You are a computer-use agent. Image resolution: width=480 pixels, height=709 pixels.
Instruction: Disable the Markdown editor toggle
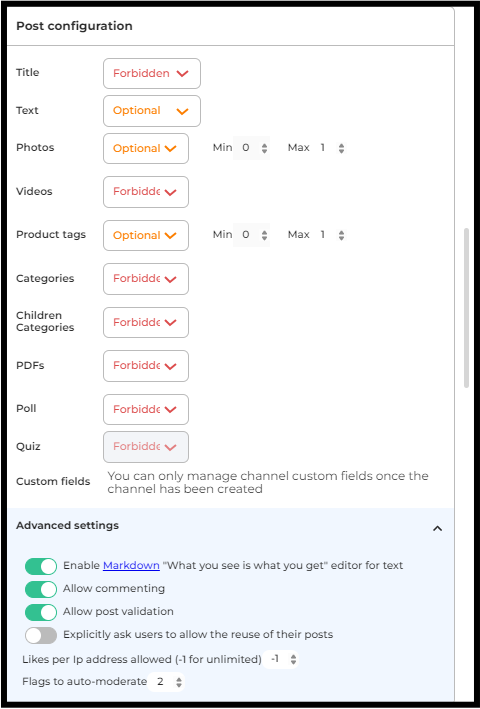[x=41, y=566]
